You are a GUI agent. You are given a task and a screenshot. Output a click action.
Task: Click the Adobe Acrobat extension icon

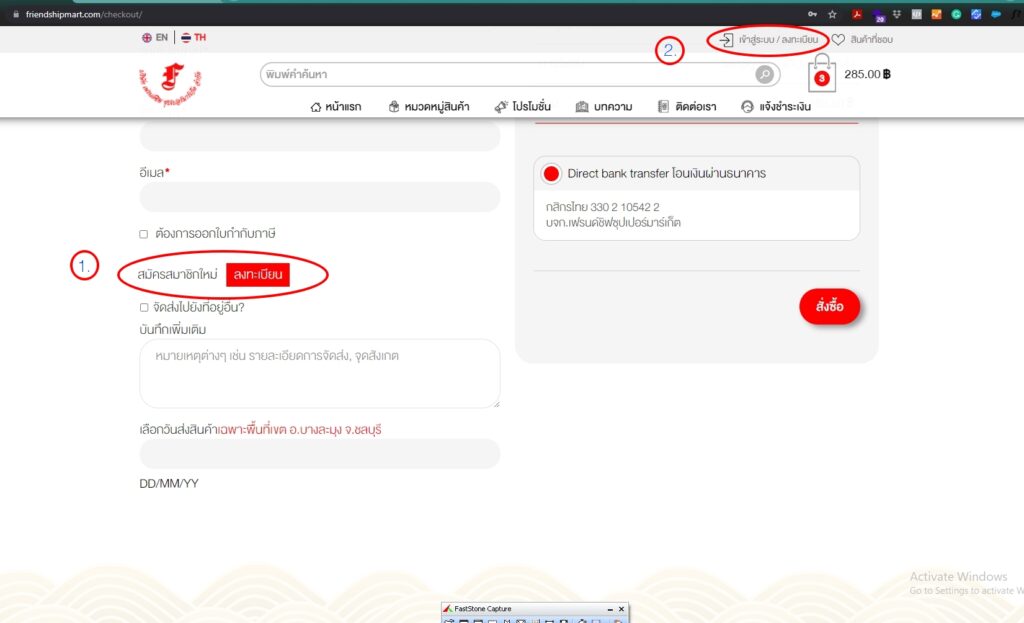tap(857, 15)
